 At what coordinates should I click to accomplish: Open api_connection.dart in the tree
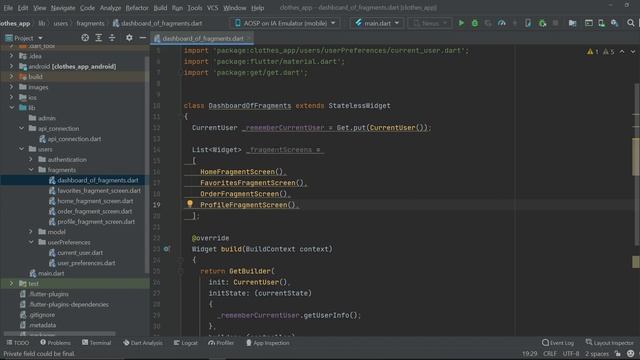(74, 139)
